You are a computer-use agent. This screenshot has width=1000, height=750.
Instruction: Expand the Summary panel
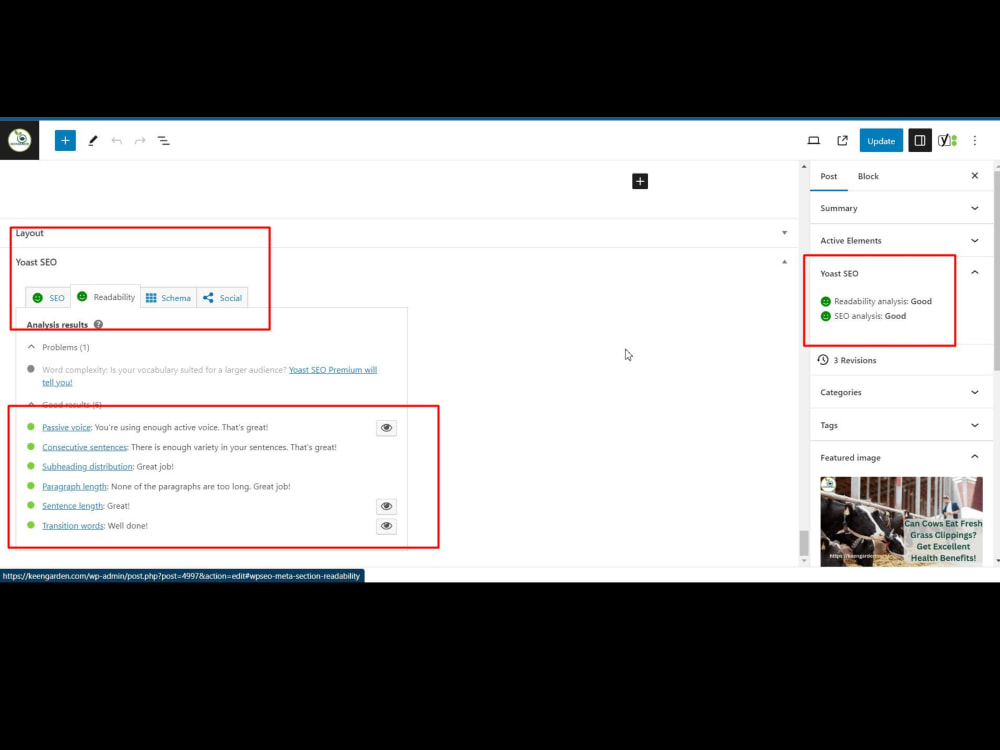click(x=901, y=208)
